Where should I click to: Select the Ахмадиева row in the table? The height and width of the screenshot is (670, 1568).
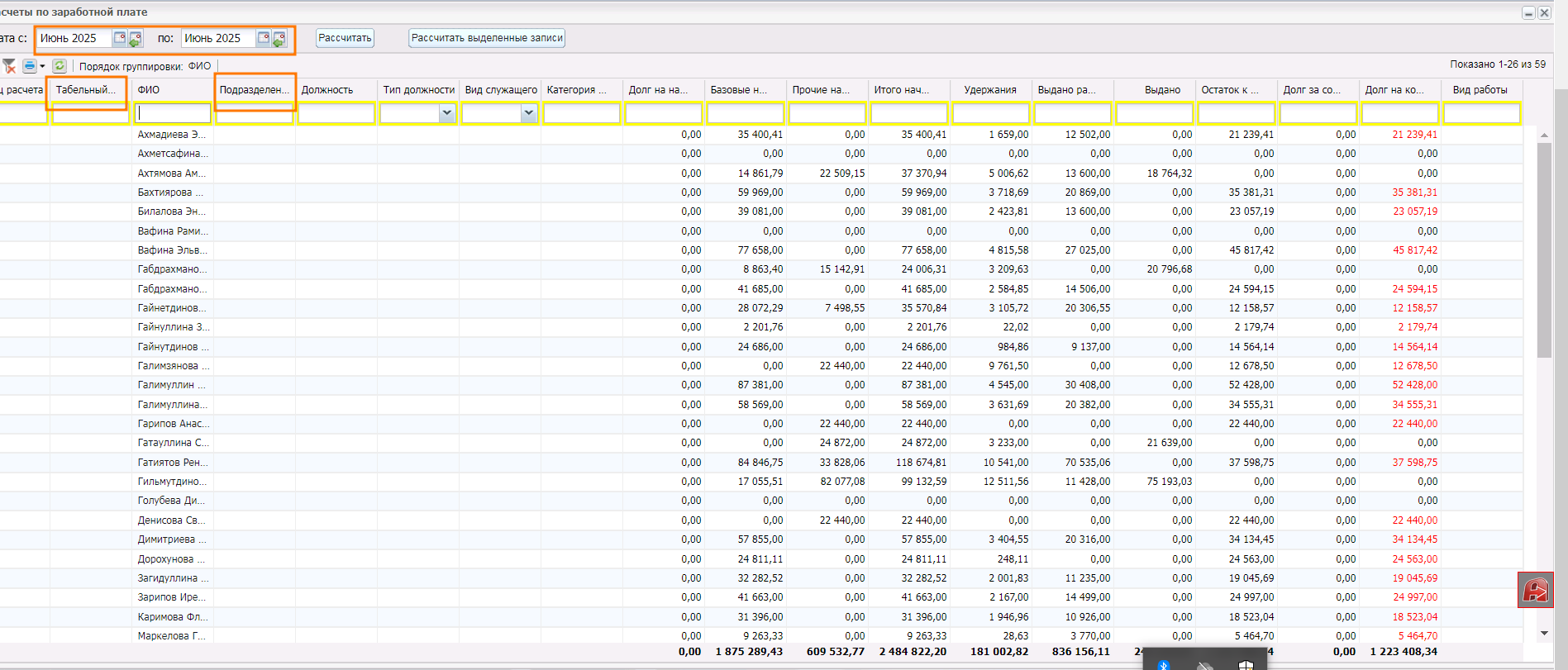(172, 135)
